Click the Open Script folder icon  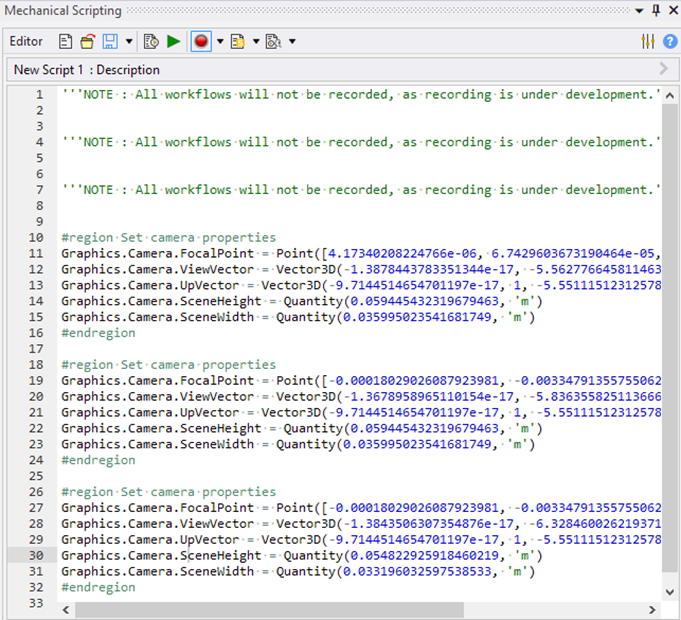point(87,41)
